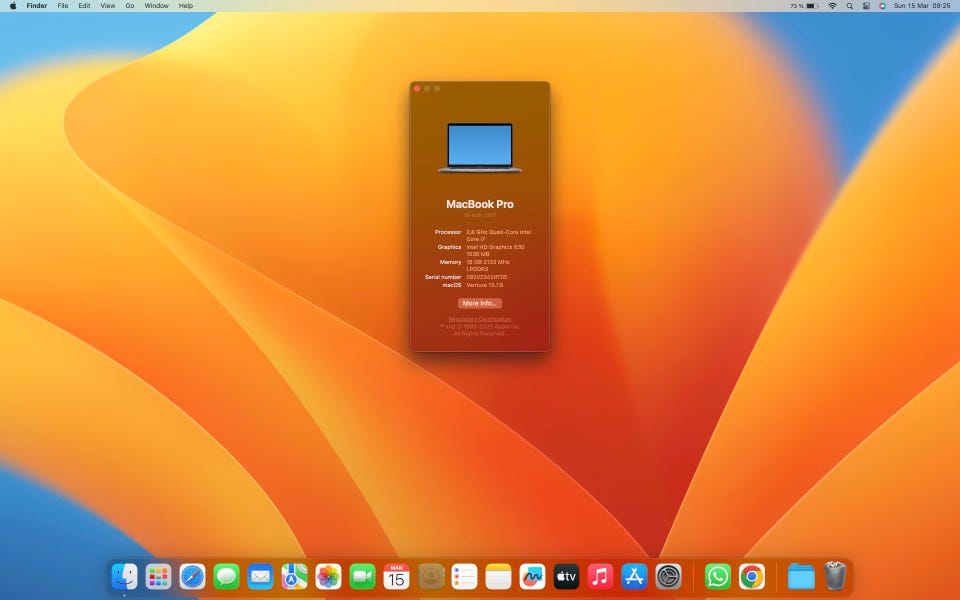This screenshot has width=960, height=600.
Task: Click the Wi-Fi status icon
Action: (x=832, y=6)
